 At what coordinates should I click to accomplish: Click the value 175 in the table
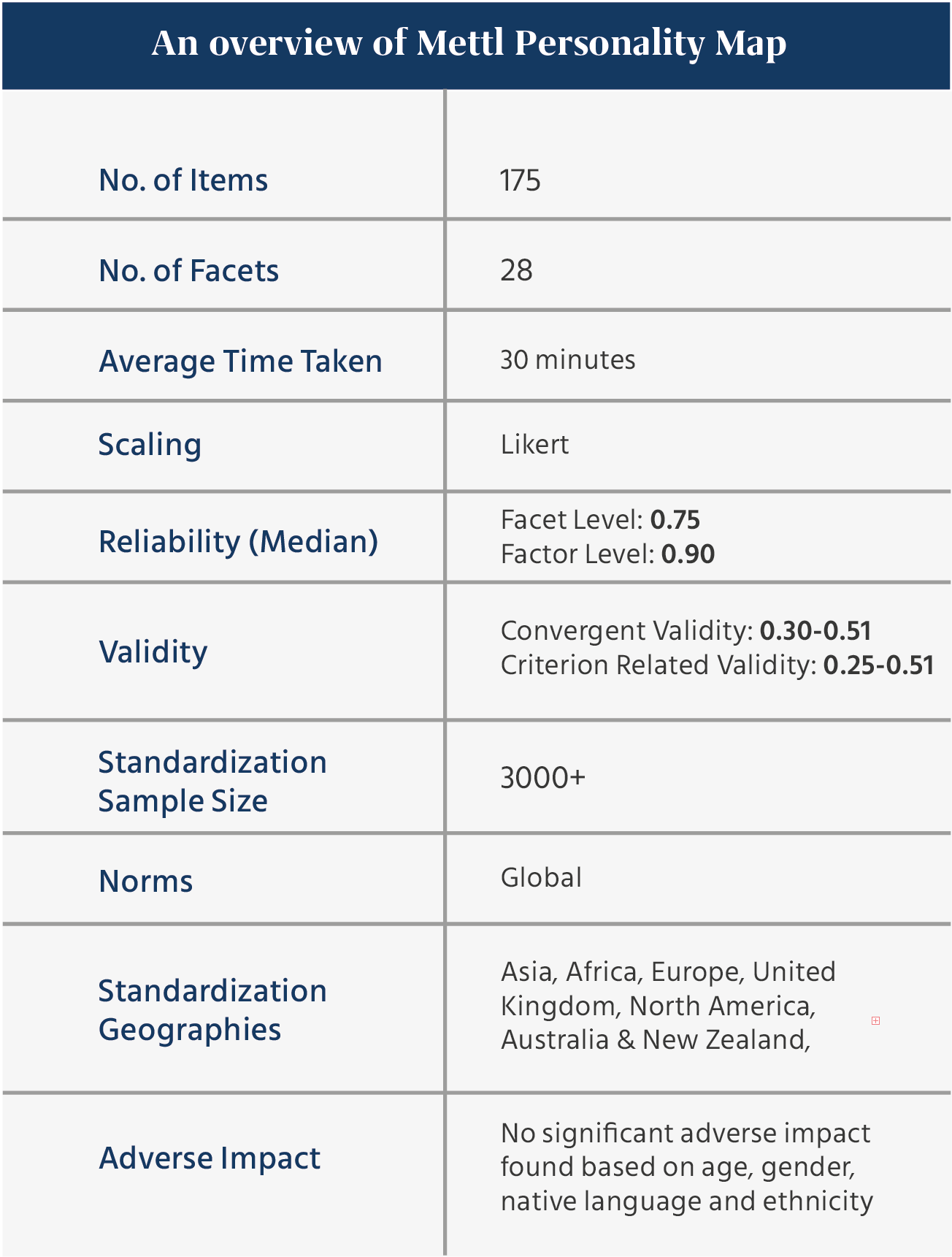[x=520, y=180]
